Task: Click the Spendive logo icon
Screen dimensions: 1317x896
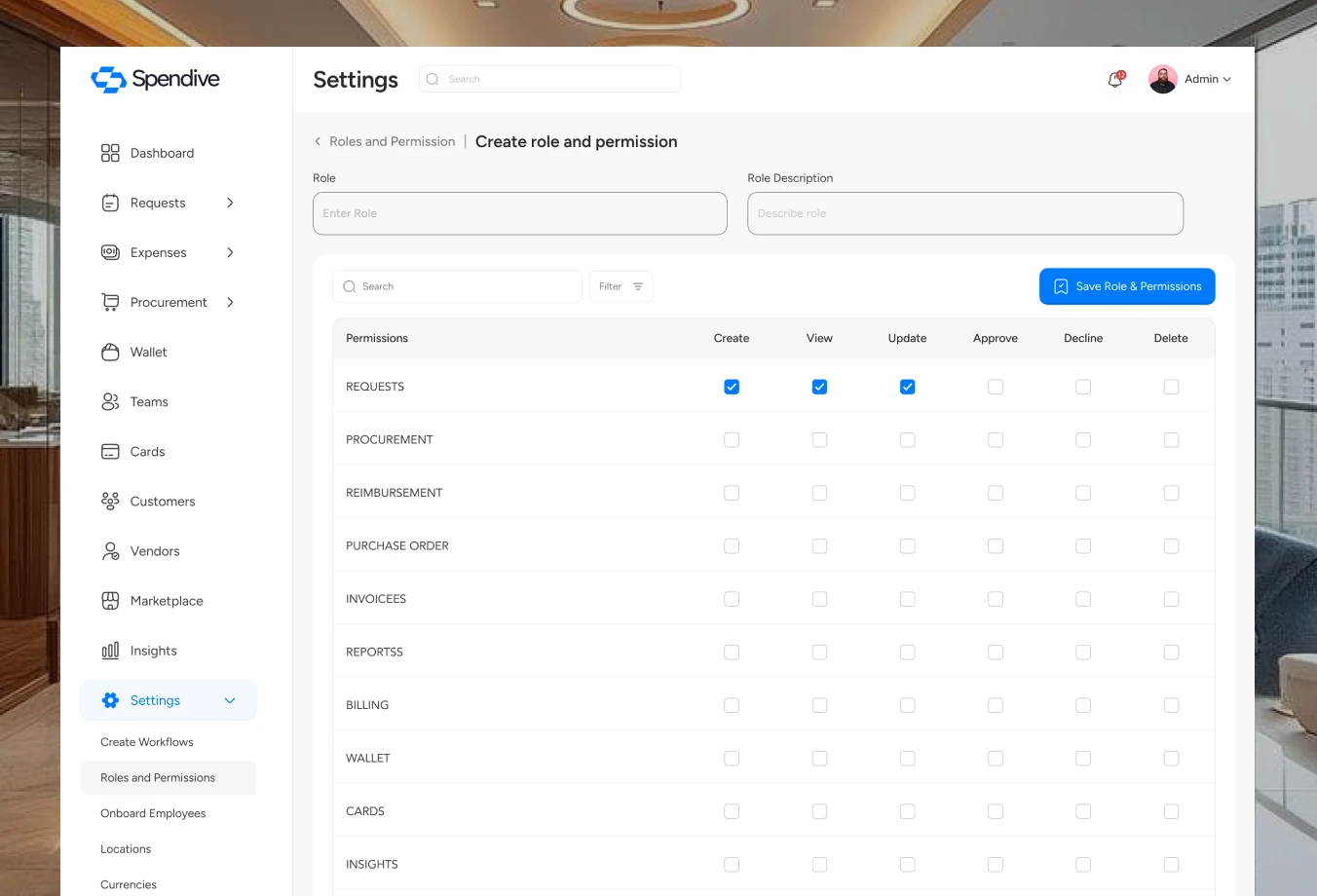Action: pos(108,80)
